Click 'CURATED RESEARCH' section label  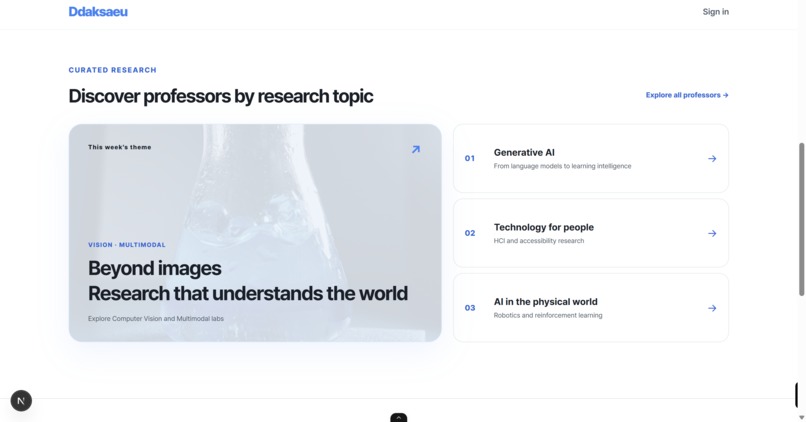pos(113,70)
